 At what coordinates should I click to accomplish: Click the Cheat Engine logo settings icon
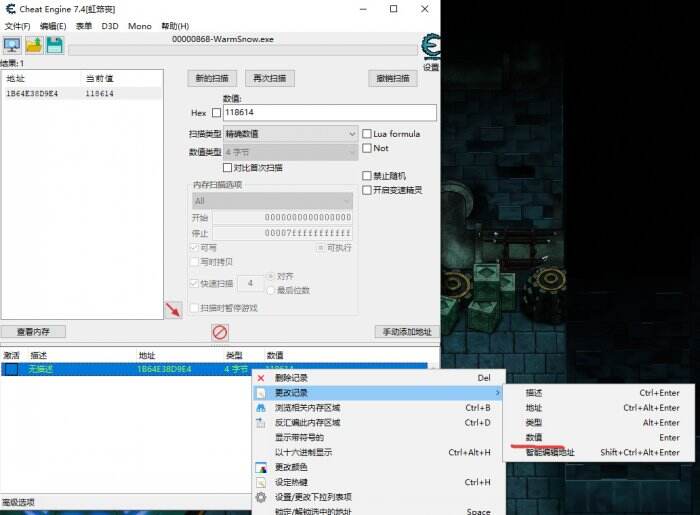(x=431, y=46)
